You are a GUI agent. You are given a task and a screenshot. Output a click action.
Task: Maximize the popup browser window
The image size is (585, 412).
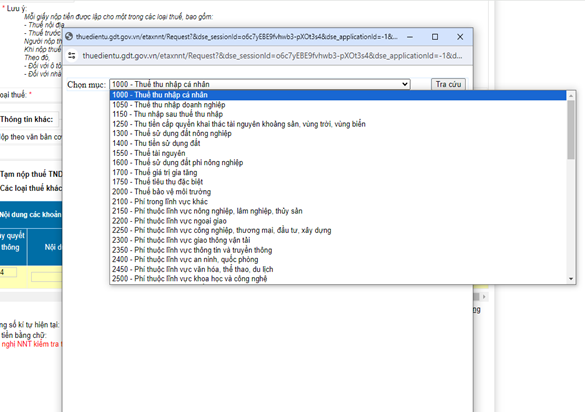(435, 37)
